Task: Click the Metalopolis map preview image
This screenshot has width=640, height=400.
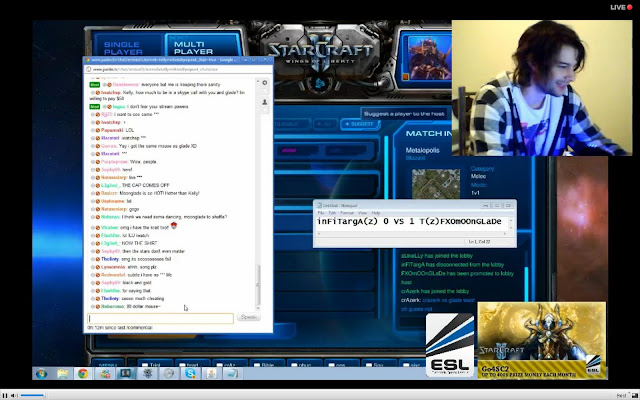Action: pos(436,184)
